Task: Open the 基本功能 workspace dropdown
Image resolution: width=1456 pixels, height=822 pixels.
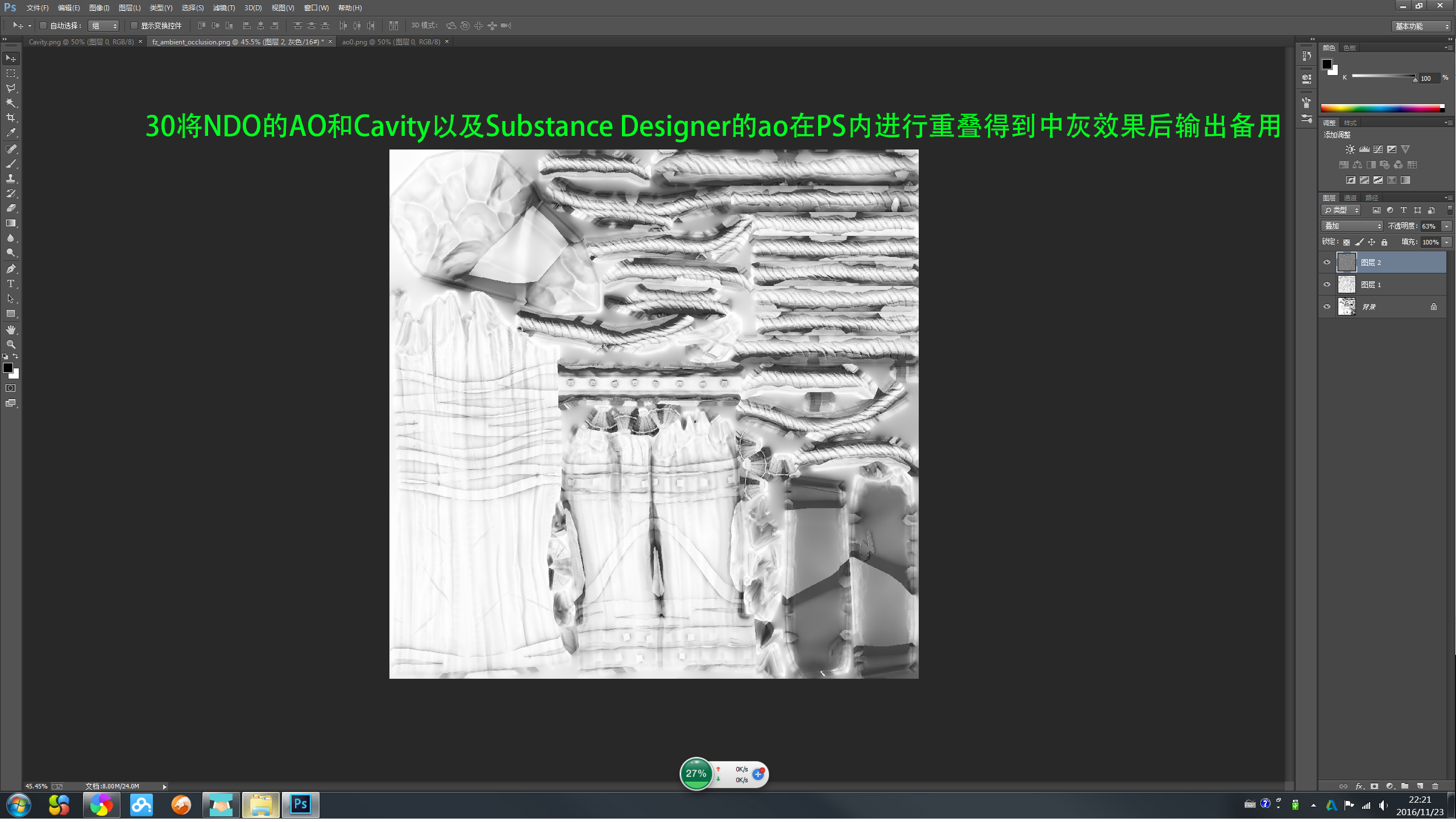Action: click(x=1421, y=26)
